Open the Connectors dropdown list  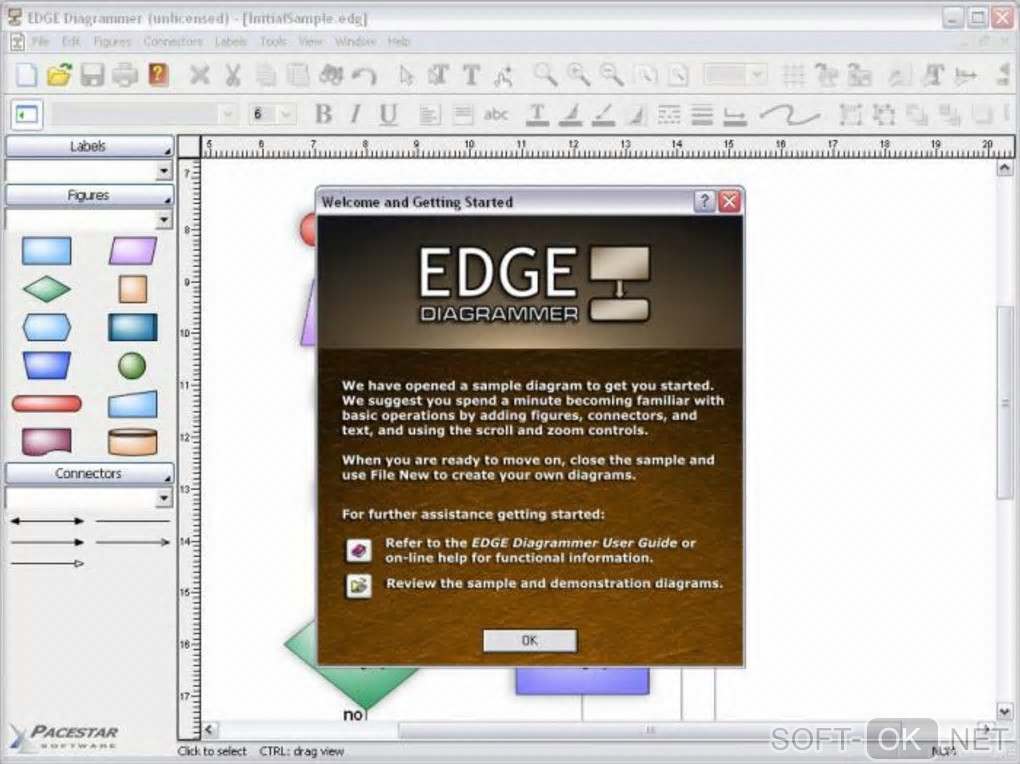(163, 498)
